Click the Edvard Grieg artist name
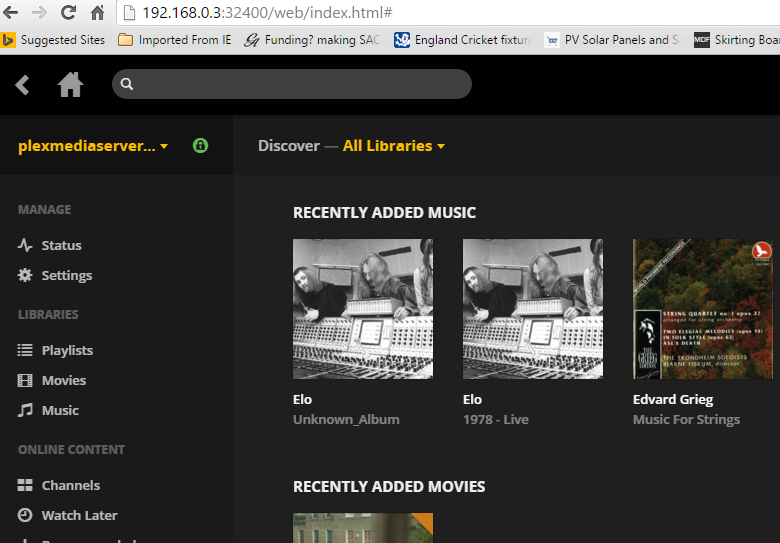780x543 pixels. [673, 399]
